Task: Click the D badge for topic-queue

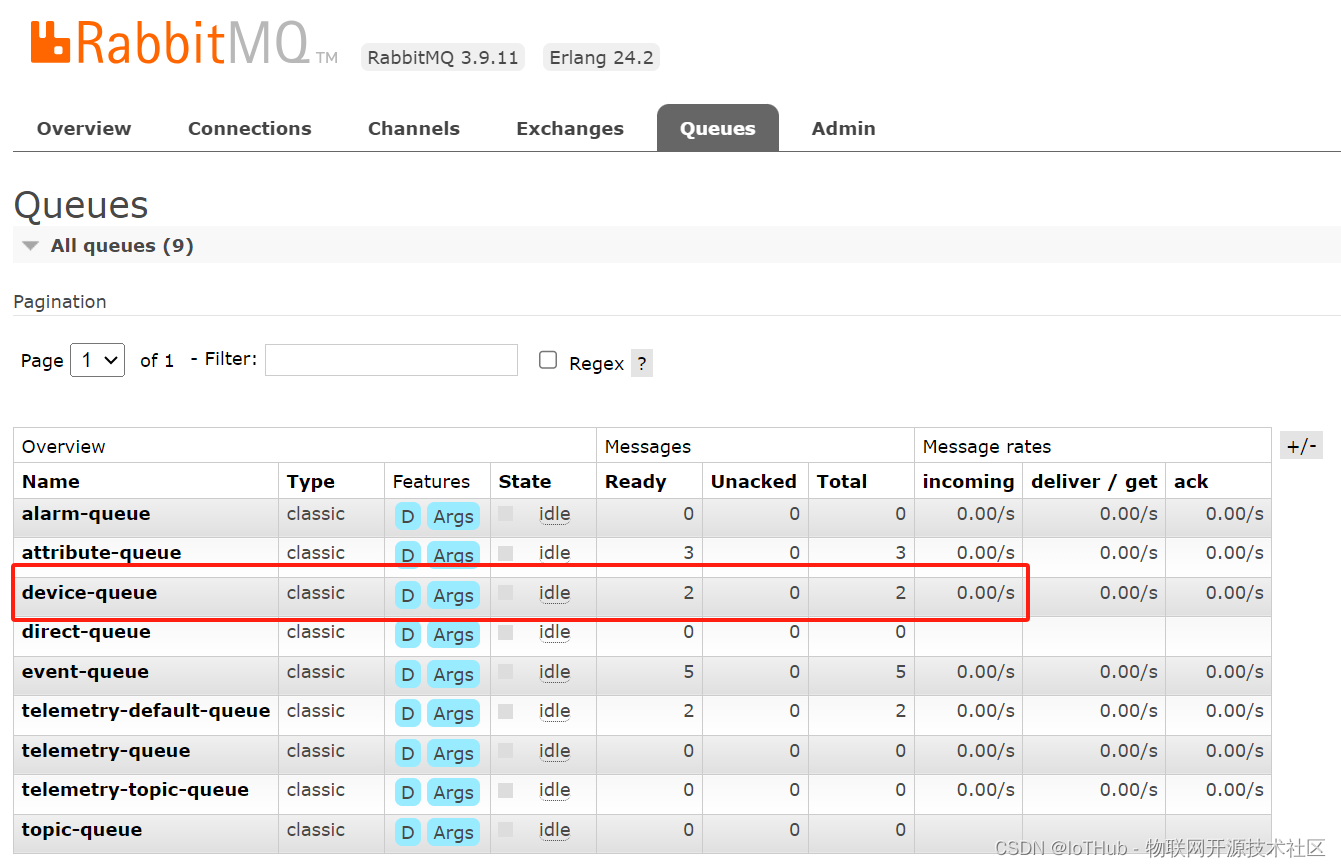Action: (x=407, y=832)
